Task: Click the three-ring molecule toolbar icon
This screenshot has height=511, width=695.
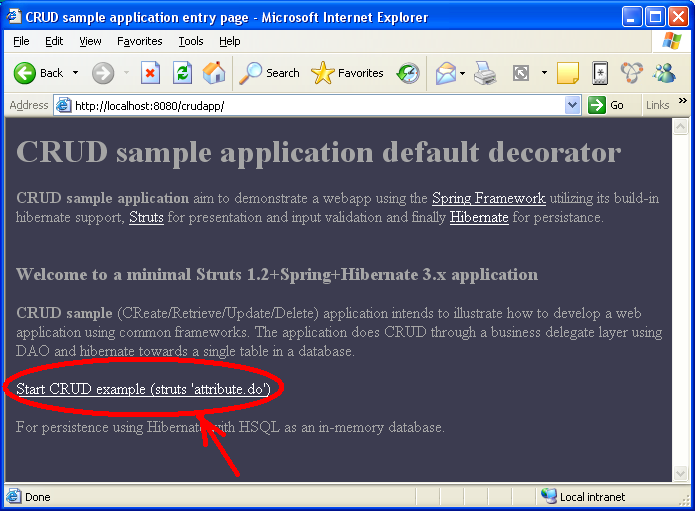Action: pyautogui.click(x=632, y=72)
